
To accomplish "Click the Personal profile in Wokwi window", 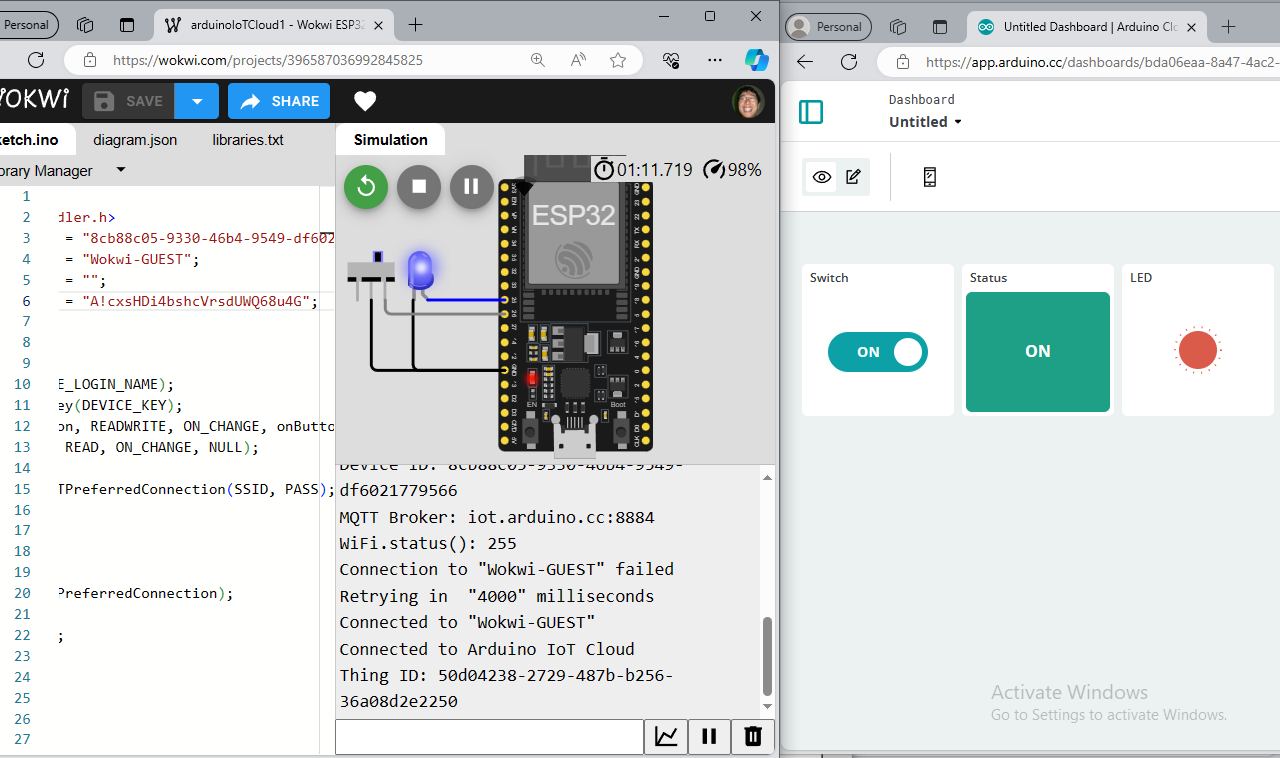I will point(27,25).
